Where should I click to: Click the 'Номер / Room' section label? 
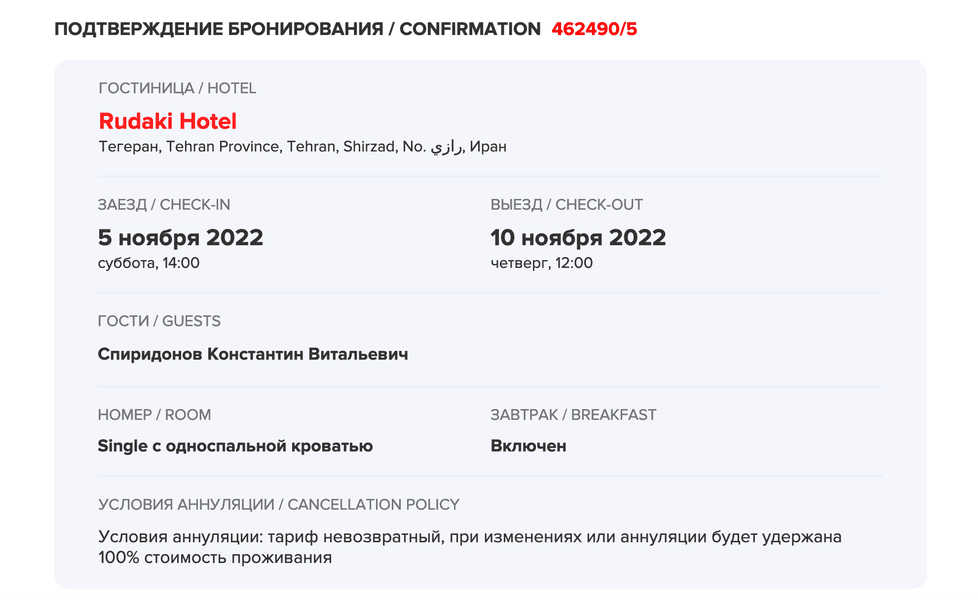point(154,414)
